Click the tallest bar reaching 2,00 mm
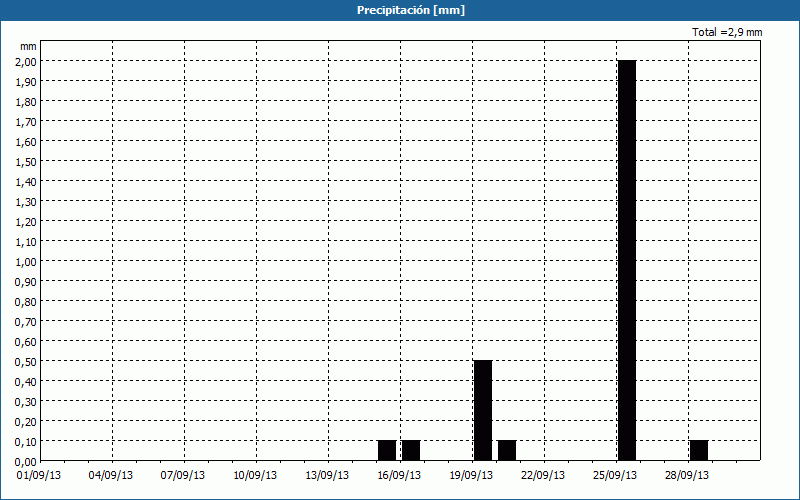The height and width of the screenshot is (500, 800). click(627, 260)
